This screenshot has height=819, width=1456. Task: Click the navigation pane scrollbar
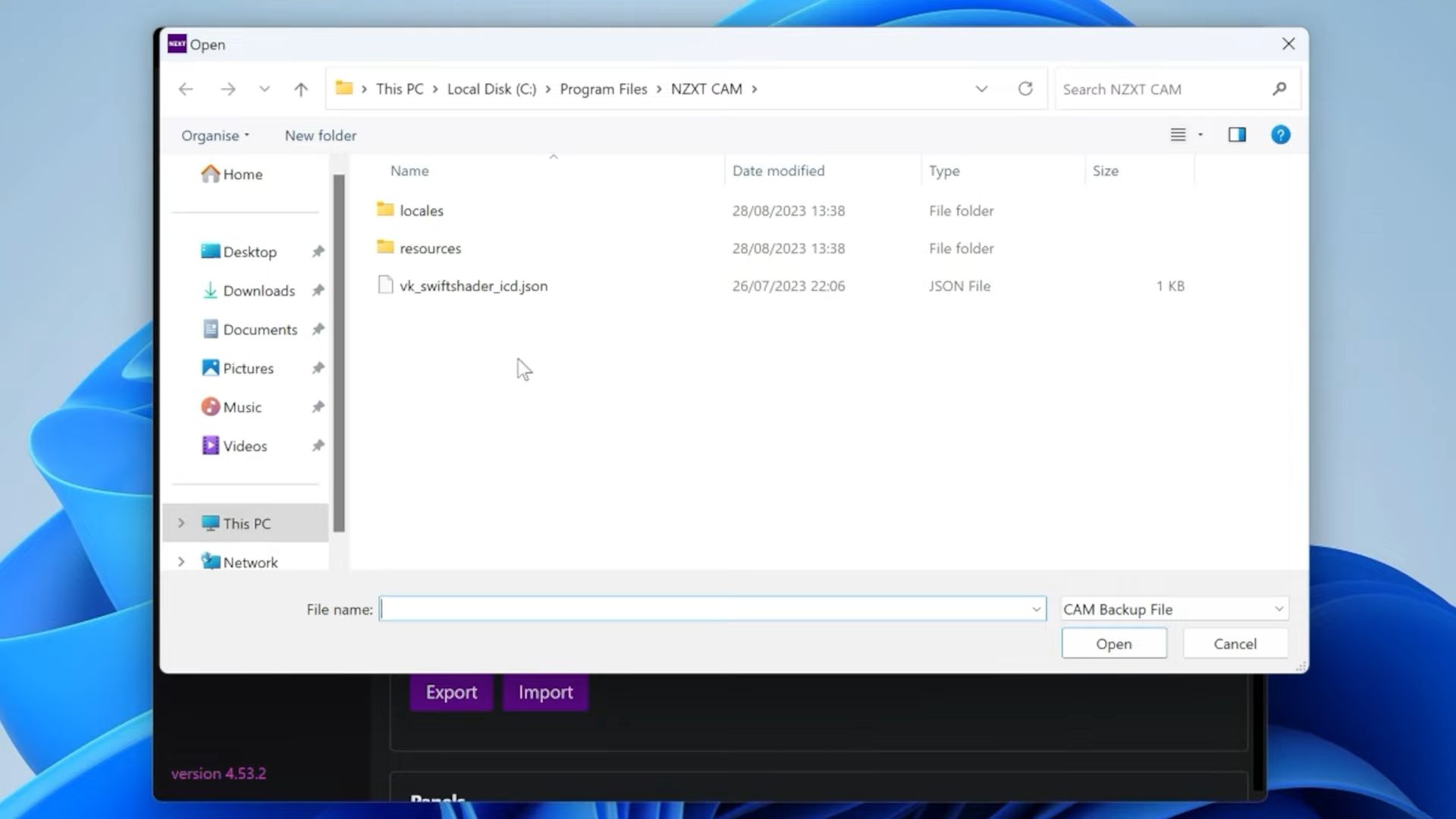point(339,353)
